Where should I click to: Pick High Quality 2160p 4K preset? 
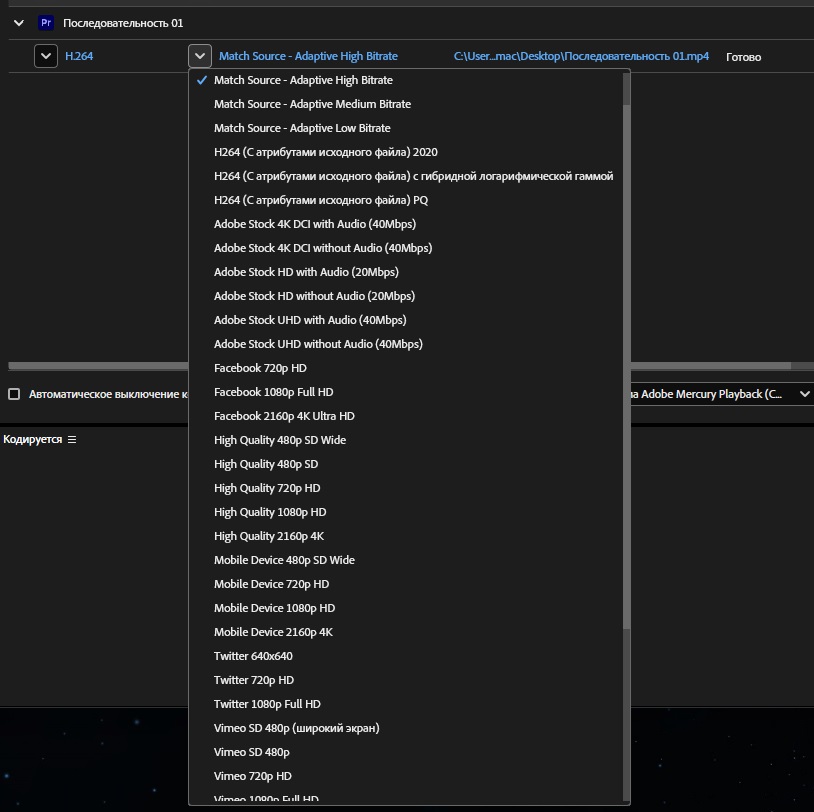tap(269, 536)
